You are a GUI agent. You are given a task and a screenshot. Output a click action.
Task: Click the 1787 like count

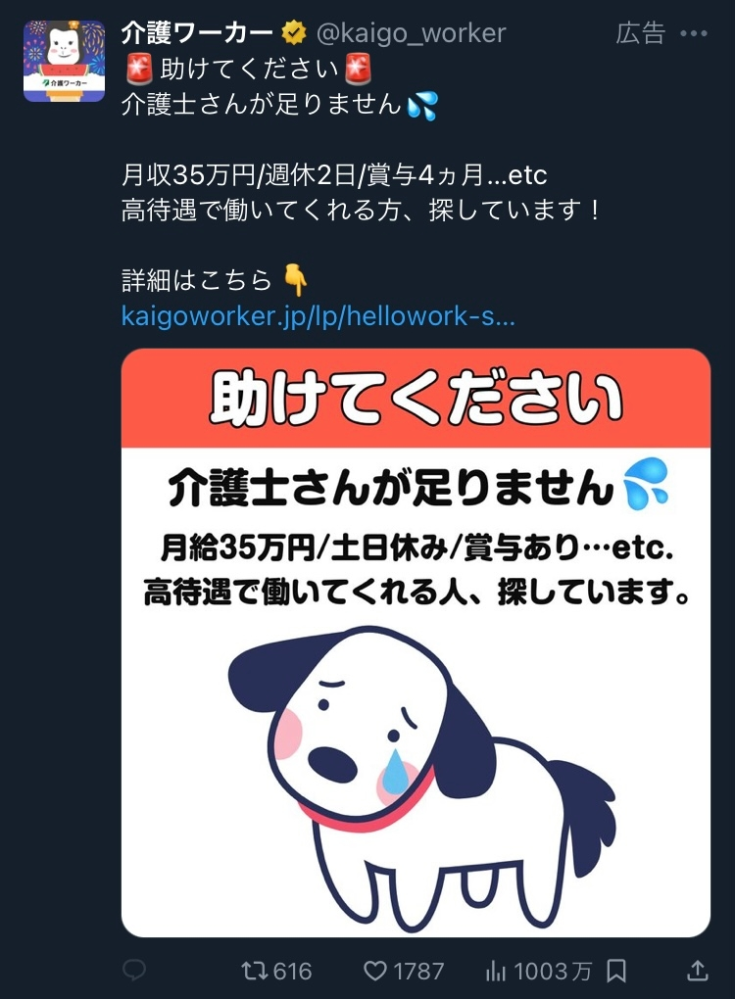pyautogui.click(x=418, y=971)
